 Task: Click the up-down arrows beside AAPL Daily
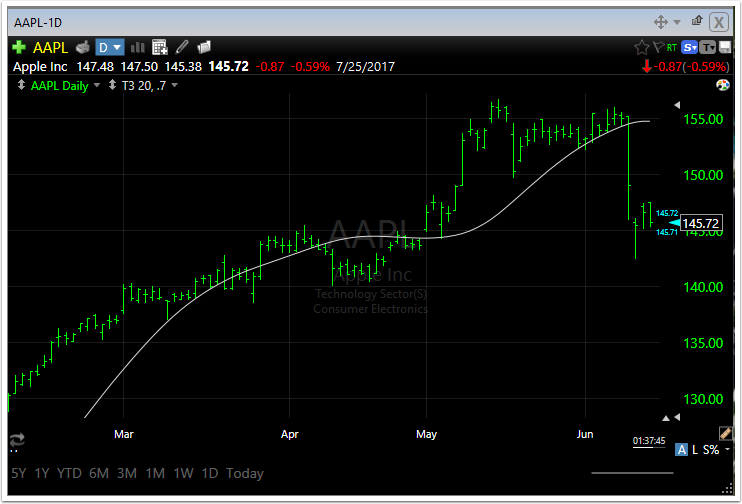pos(21,85)
